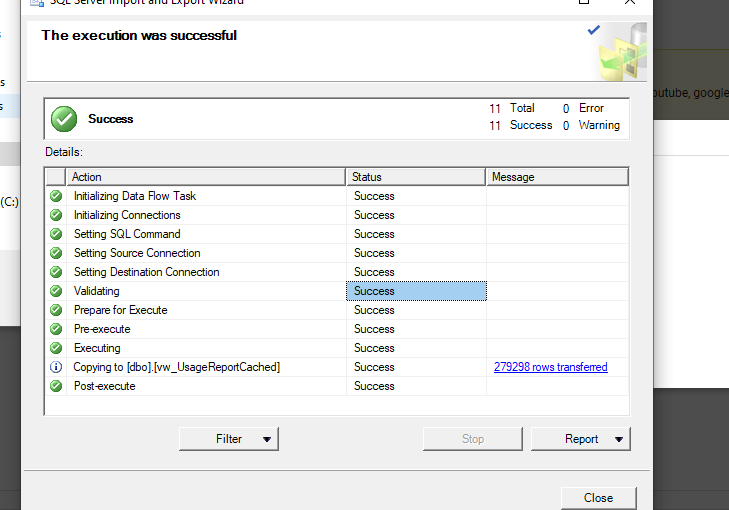Click the check icon for Setting Destination Connection
Screen dimensions: 729x510
point(56,272)
